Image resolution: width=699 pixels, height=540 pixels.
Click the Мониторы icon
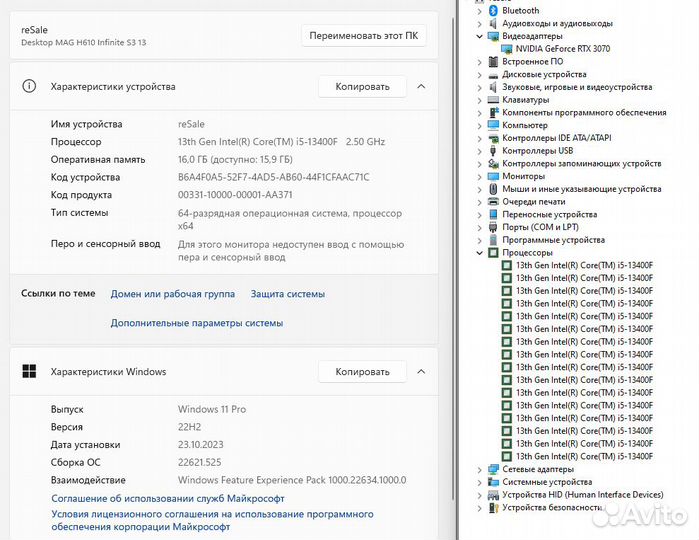[x=493, y=176]
